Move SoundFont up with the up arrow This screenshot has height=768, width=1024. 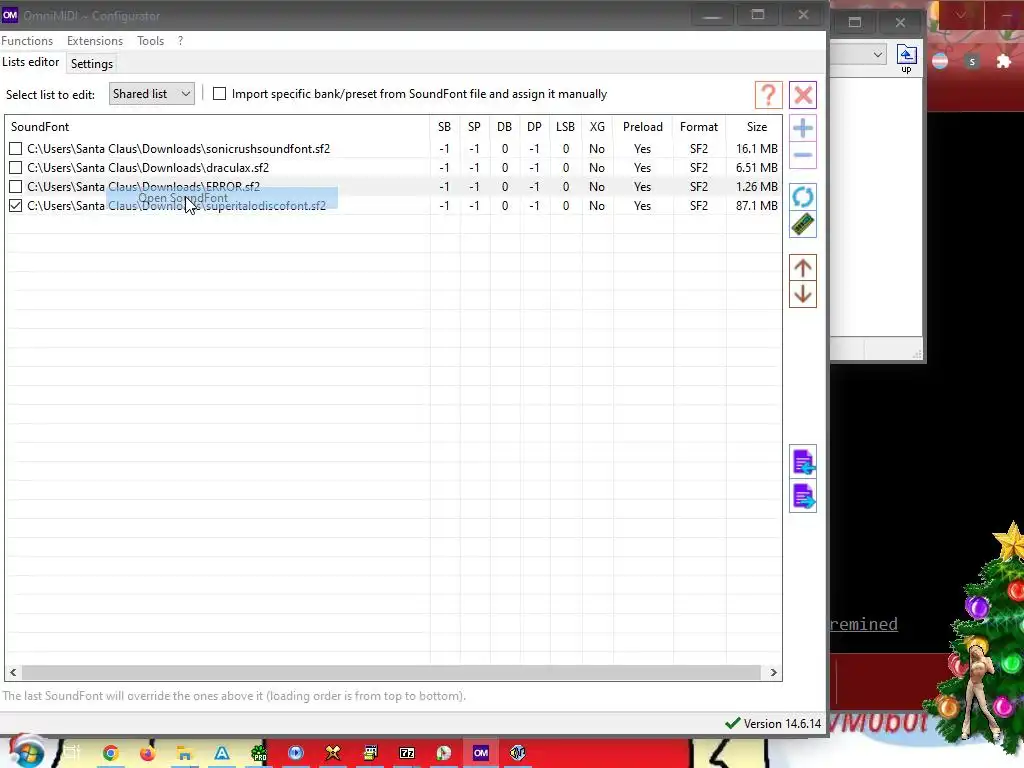click(x=803, y=268)
